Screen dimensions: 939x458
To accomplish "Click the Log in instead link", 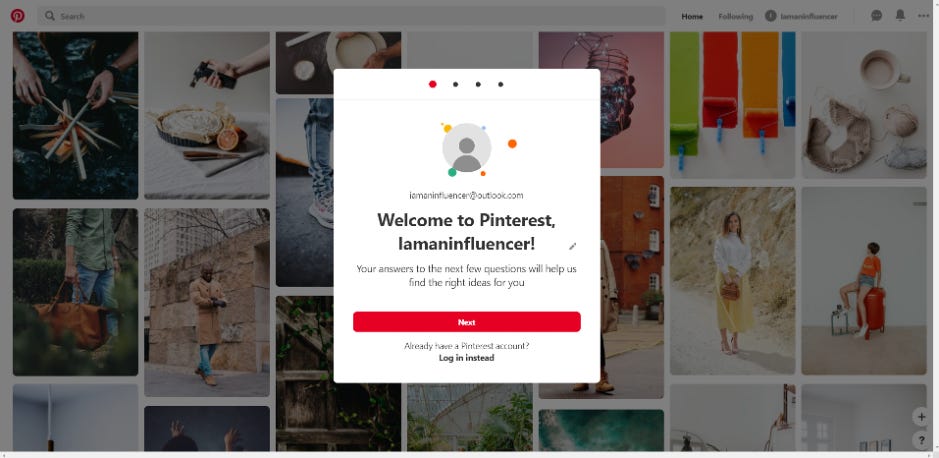I will tap(467, 358).
